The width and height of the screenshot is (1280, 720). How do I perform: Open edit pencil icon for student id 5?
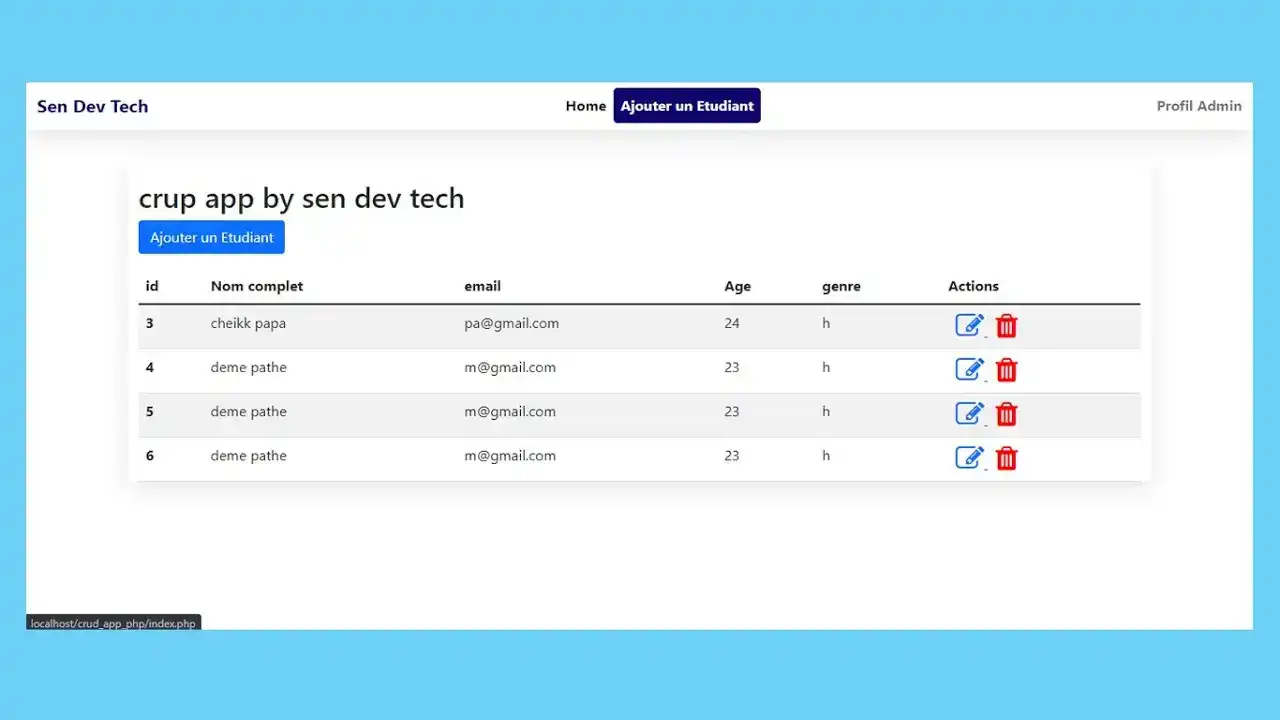coord(969,414)
